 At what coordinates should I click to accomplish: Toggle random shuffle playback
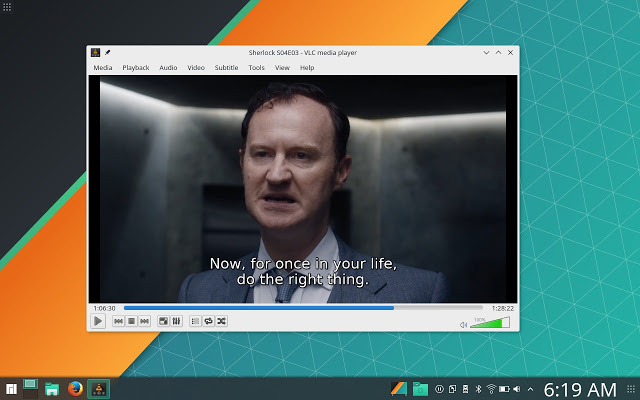click(x=221, y=321)
